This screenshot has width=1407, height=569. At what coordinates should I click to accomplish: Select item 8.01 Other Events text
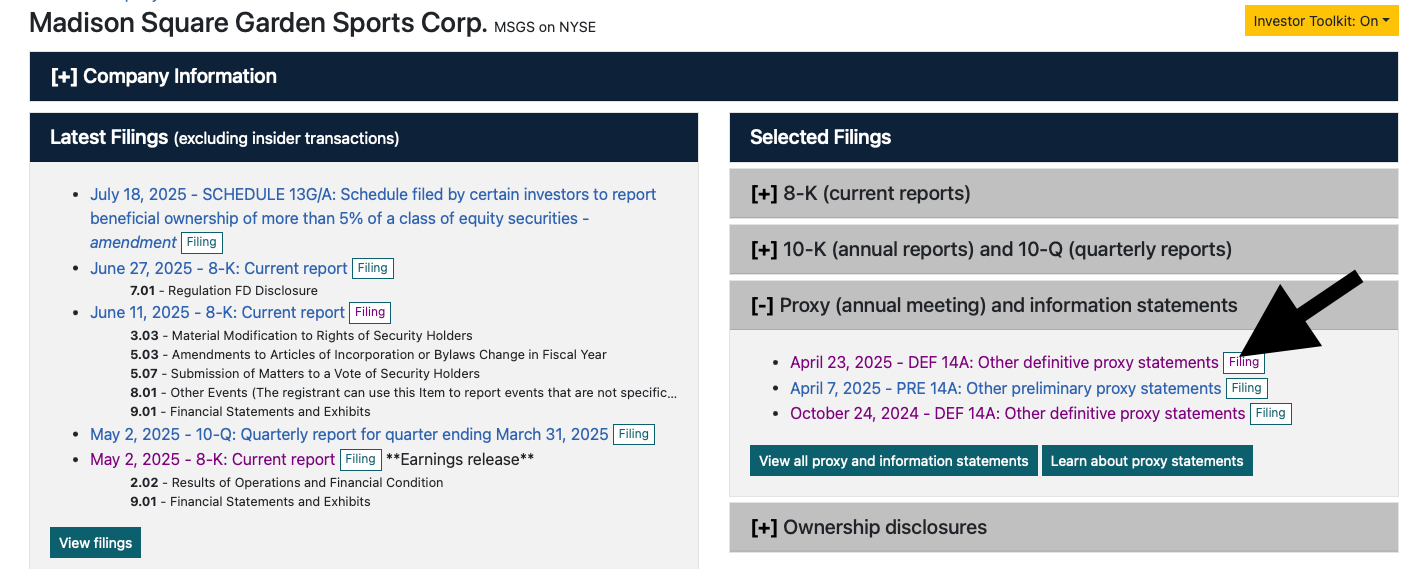coord(403,393)
